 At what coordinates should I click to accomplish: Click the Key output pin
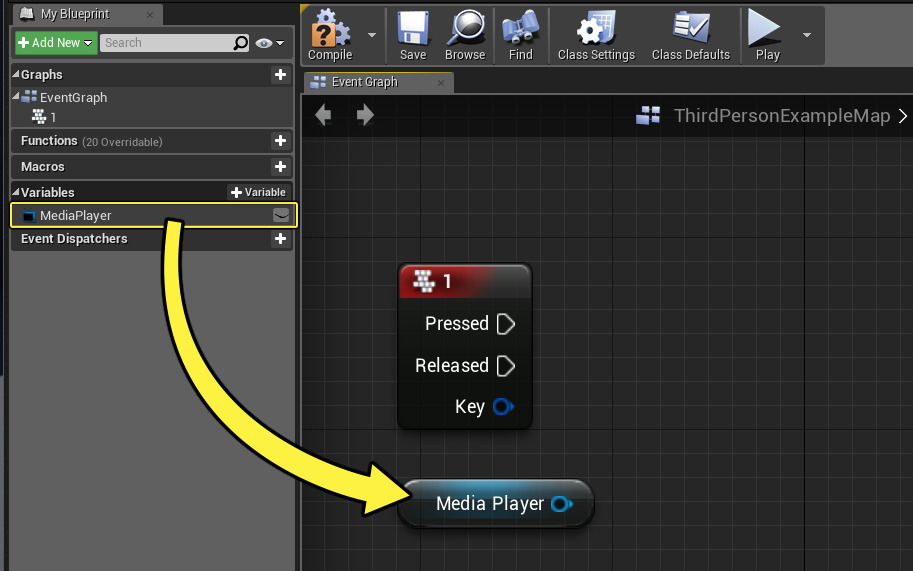point(503,406)
